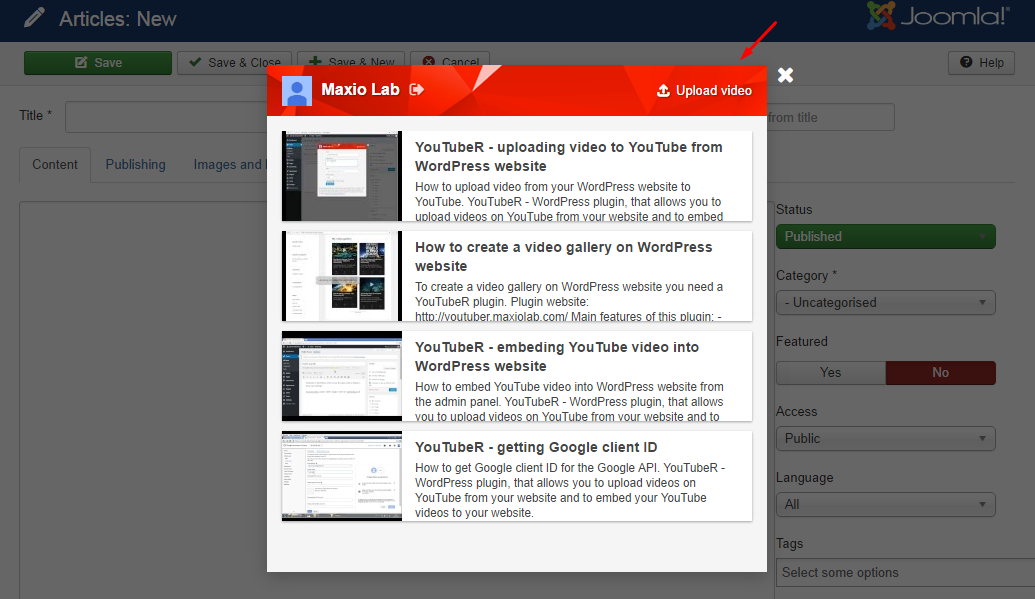Set Featured to Yes

pos(830,373)
